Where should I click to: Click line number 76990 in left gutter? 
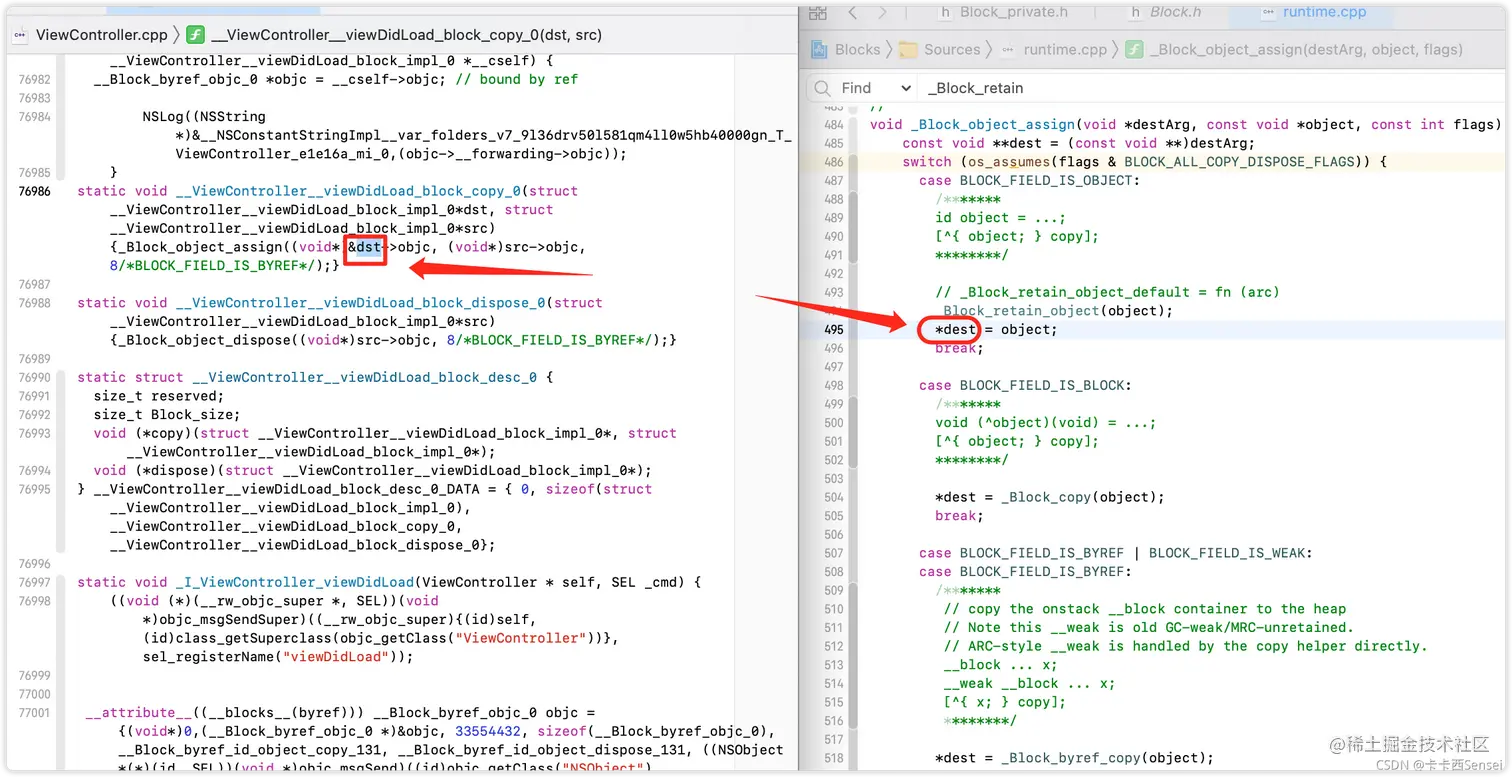[x=34, y=378]
